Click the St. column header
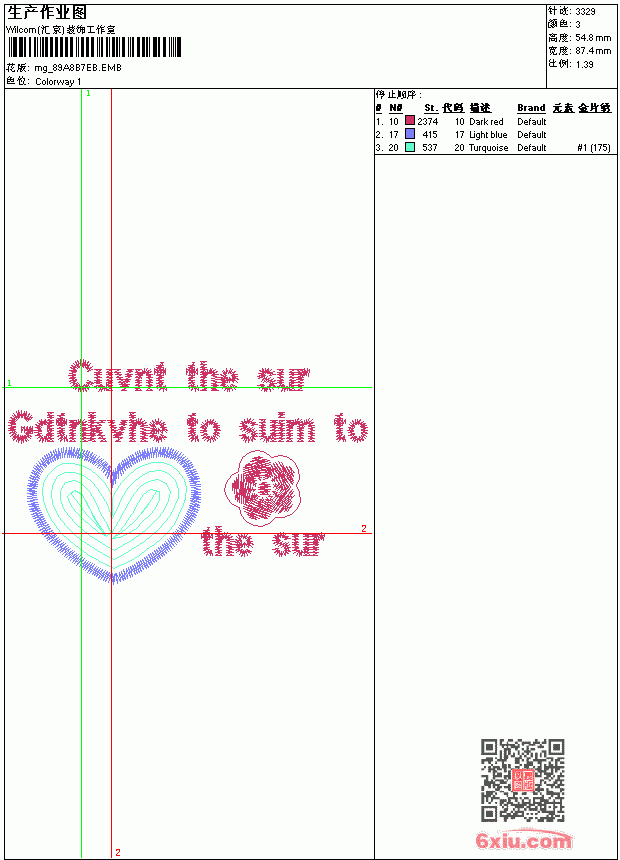This screenshot has width=620, height=860. tap(431, 108)
